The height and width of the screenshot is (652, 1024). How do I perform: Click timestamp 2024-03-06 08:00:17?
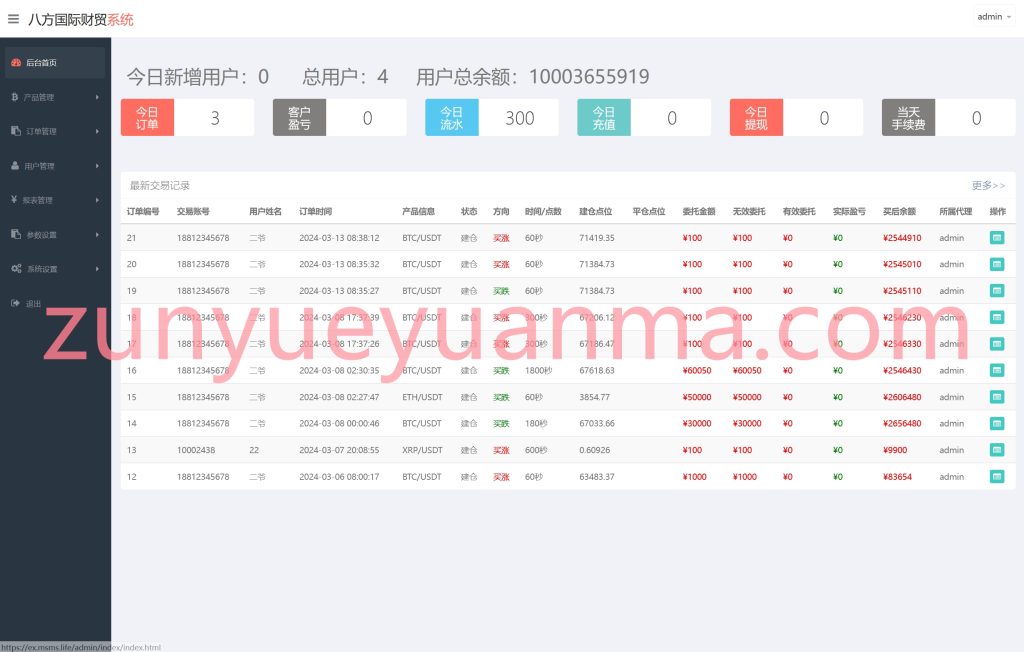[x=339, y=477]
